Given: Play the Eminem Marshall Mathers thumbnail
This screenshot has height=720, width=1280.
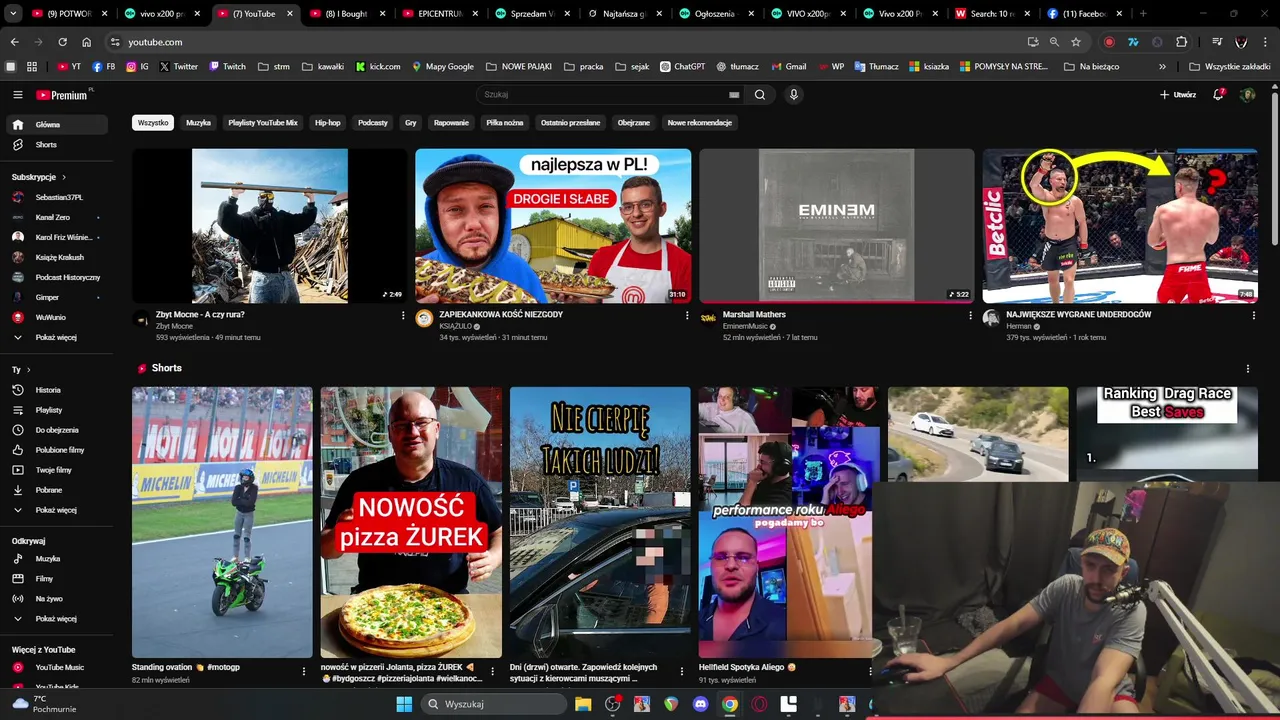Looking at the screenshot, I should pos(836,226).
